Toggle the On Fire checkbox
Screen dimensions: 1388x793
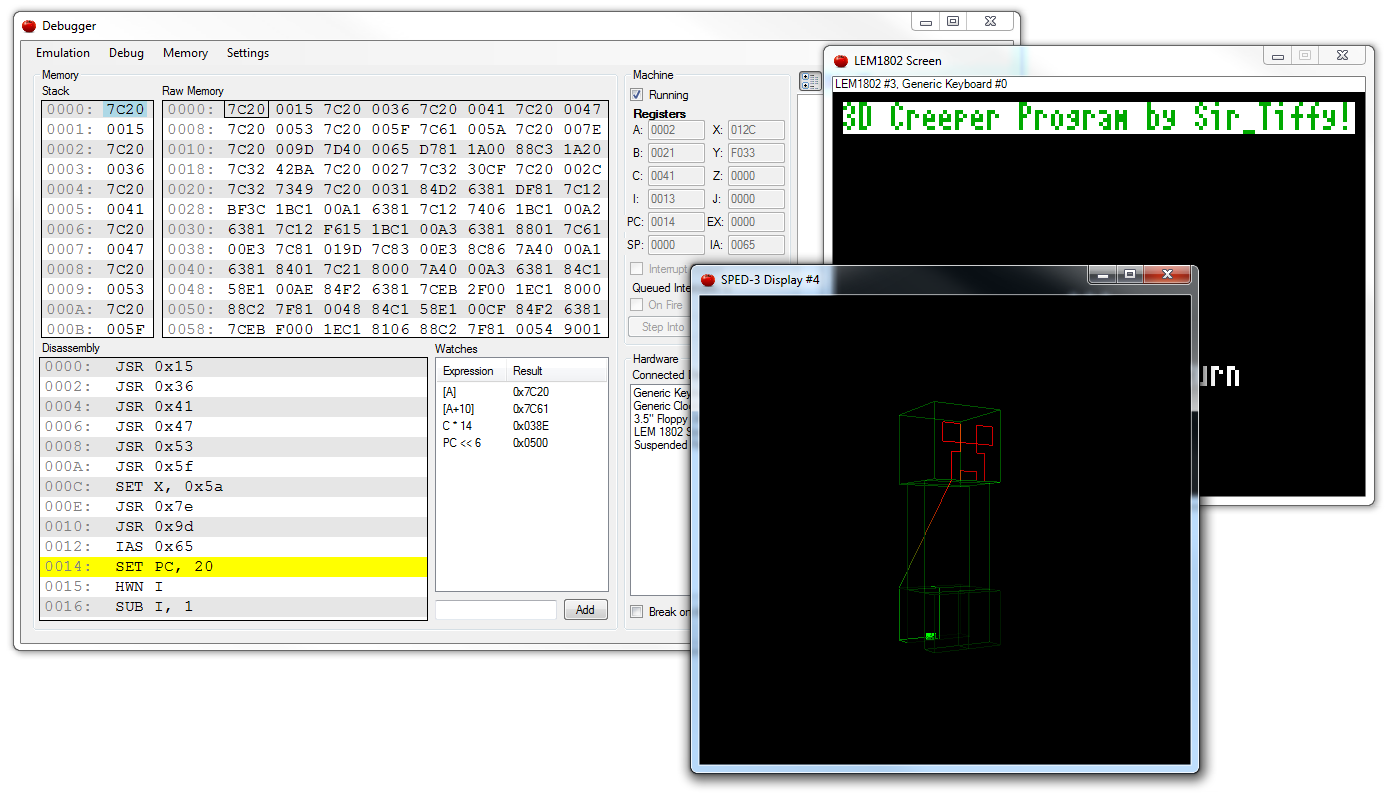(x=637, y=305)
